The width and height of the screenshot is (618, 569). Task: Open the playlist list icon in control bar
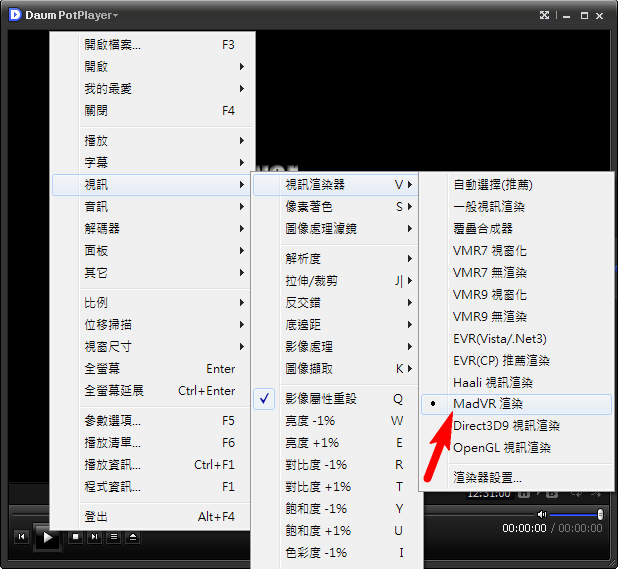114,536
